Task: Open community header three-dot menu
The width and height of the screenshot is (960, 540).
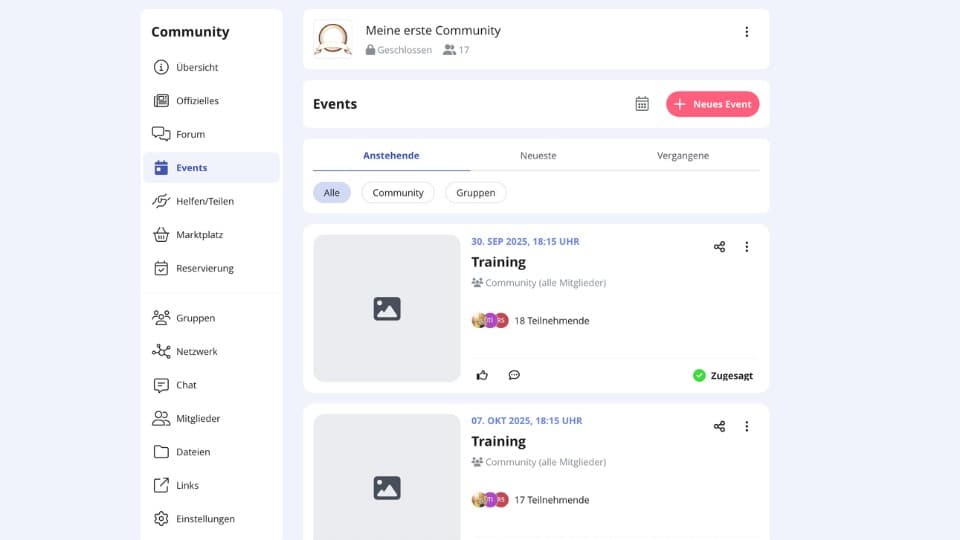Action: point(746,32)
